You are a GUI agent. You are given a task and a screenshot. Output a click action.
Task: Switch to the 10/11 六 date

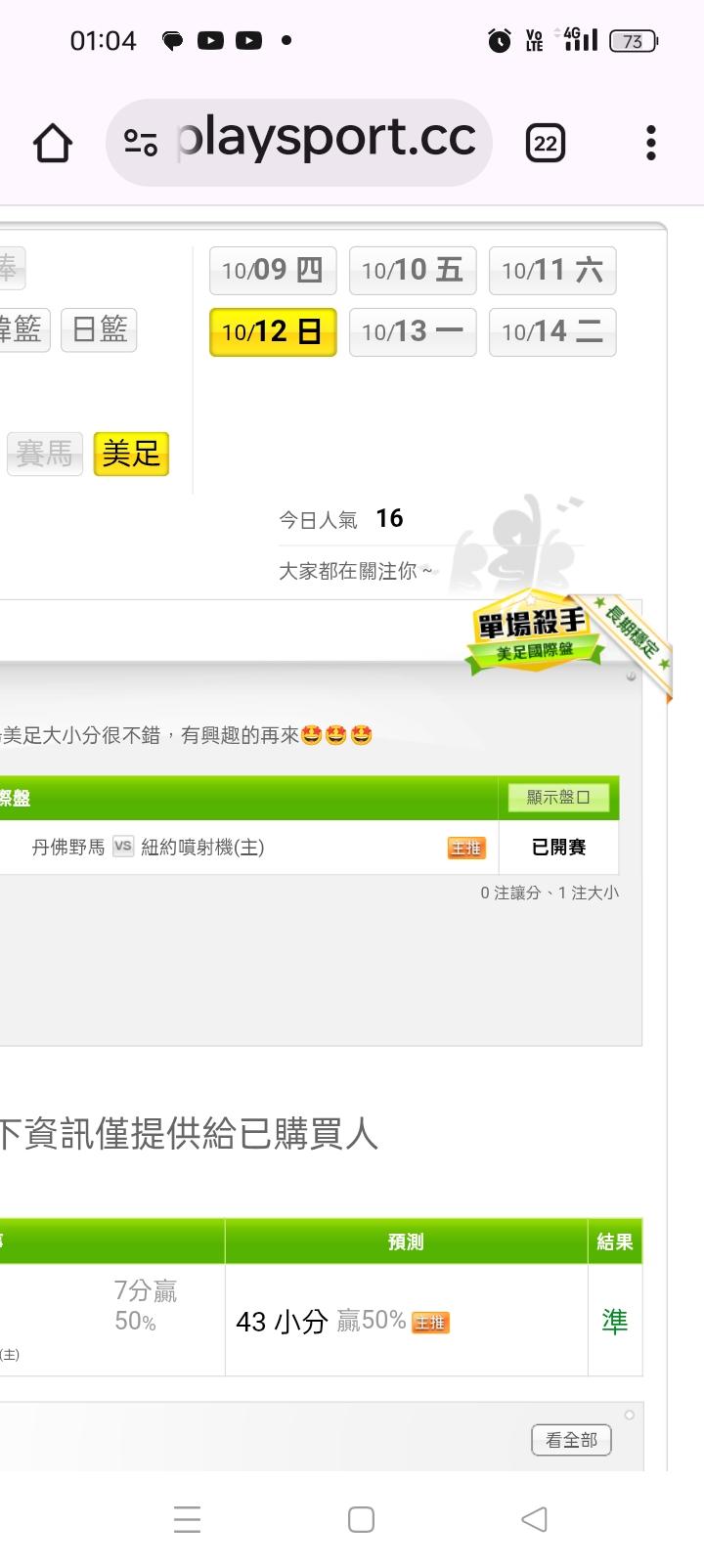(x=552, y=271)
